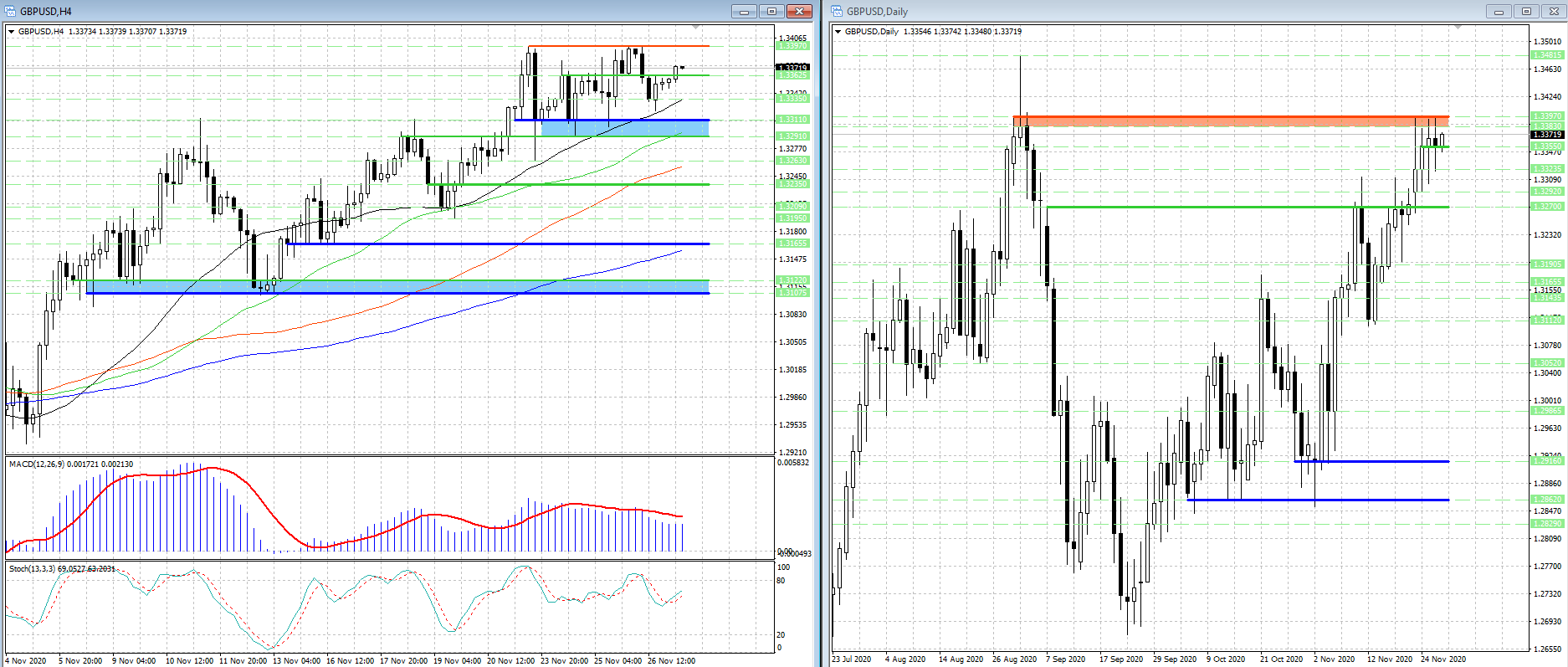
Task: Click the 1.34240 price label on Daily axis
Action: (x=1547, y=97)
